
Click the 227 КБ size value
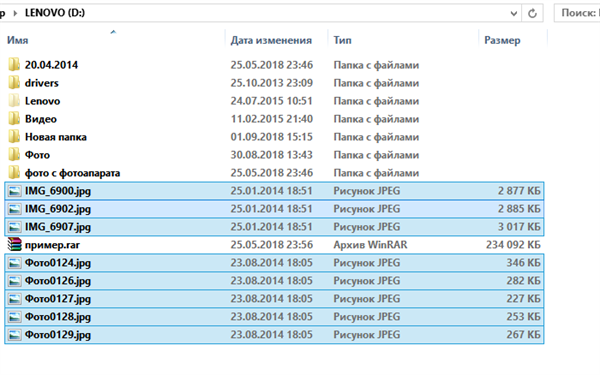click(x=523, y=298)
